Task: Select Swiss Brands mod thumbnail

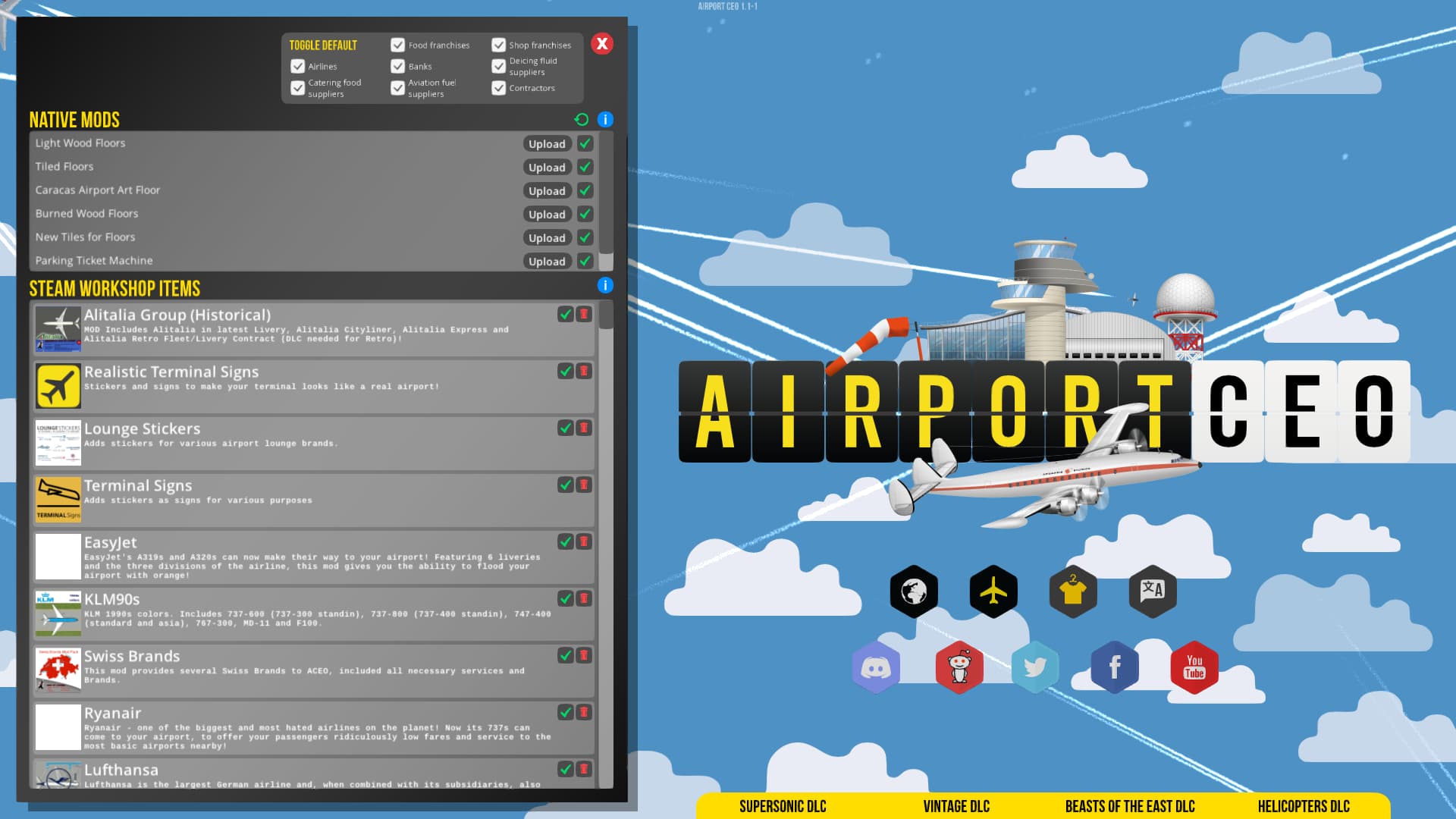Action: pos(58,670)
